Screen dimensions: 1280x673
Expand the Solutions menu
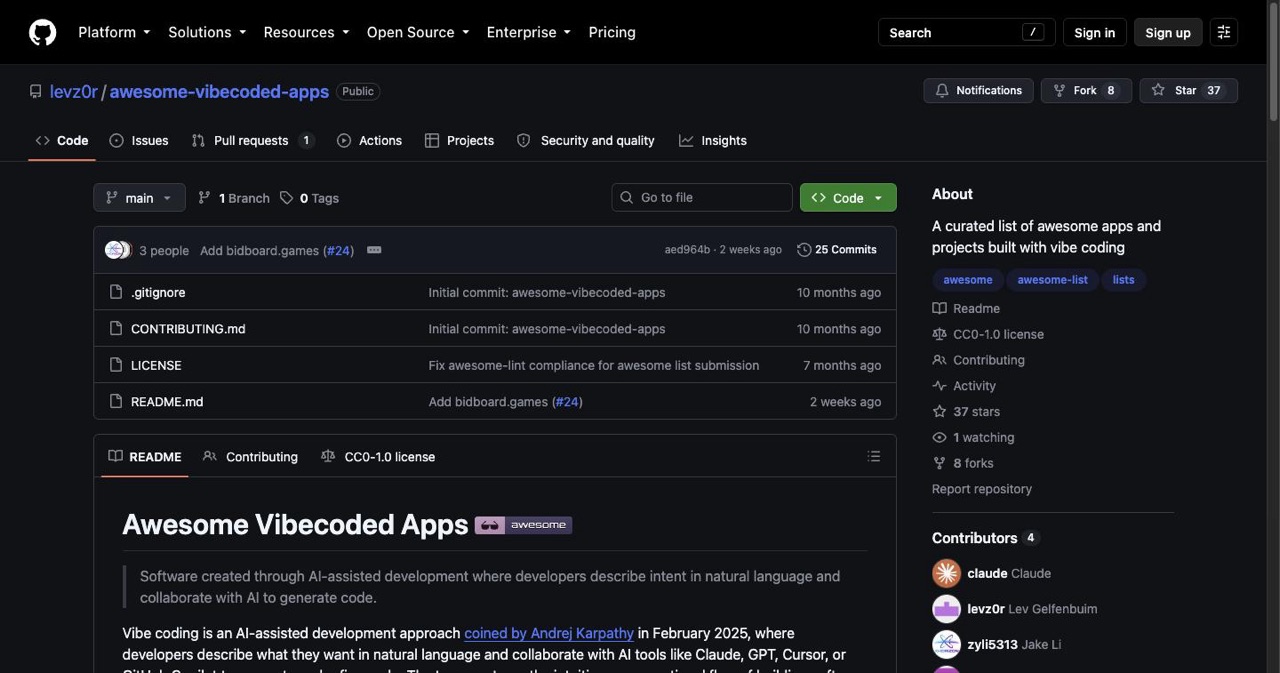(207, 32)
